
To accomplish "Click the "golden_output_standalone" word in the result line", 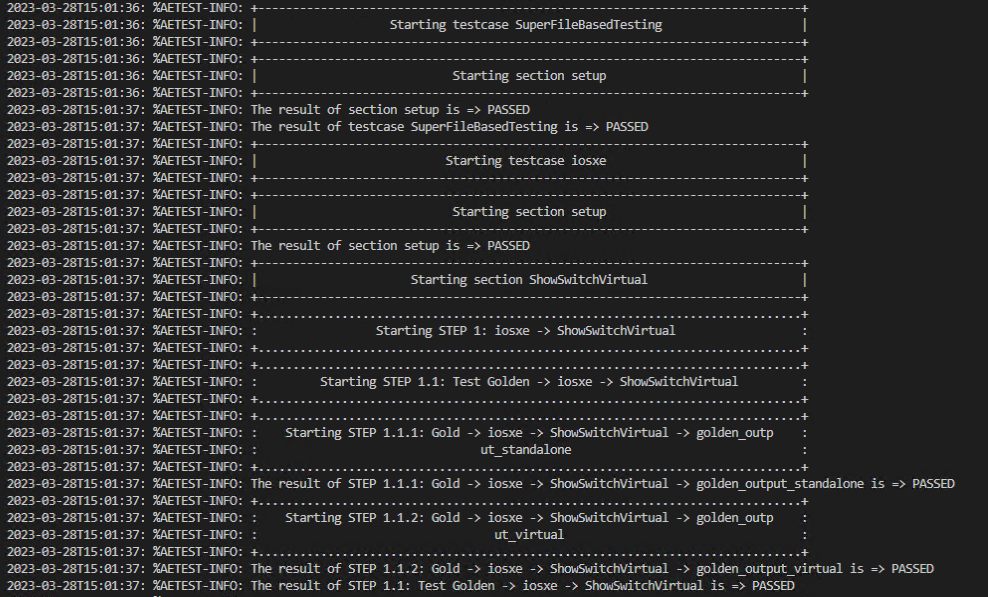I will (780, 484).
